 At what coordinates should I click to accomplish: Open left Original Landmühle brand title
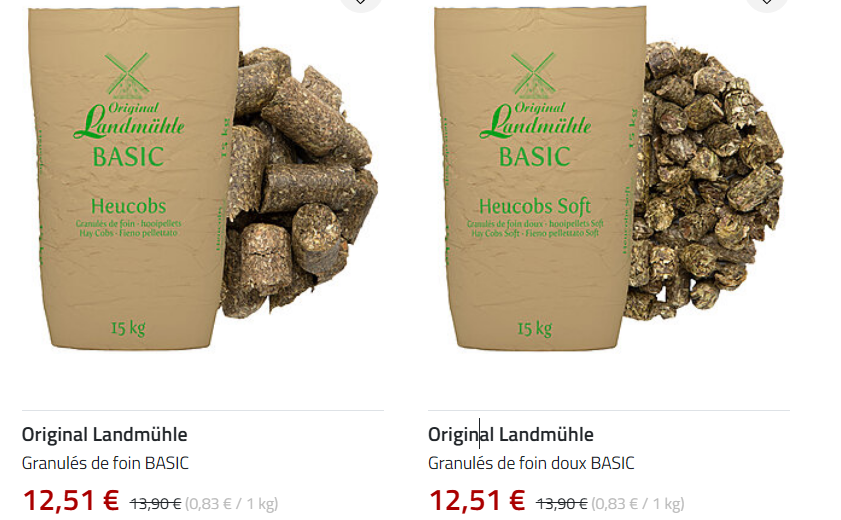[x=105, y=434]
